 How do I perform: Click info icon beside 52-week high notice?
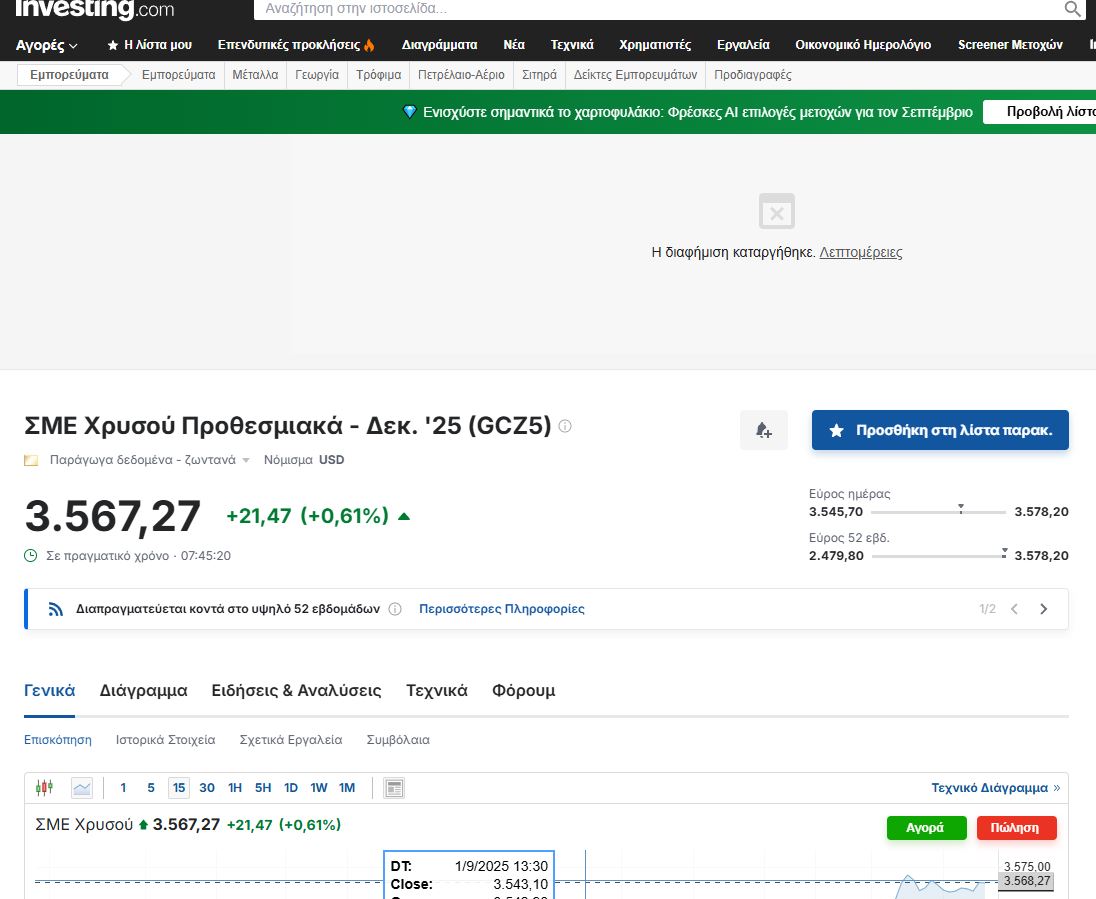(x=395, y=609)
